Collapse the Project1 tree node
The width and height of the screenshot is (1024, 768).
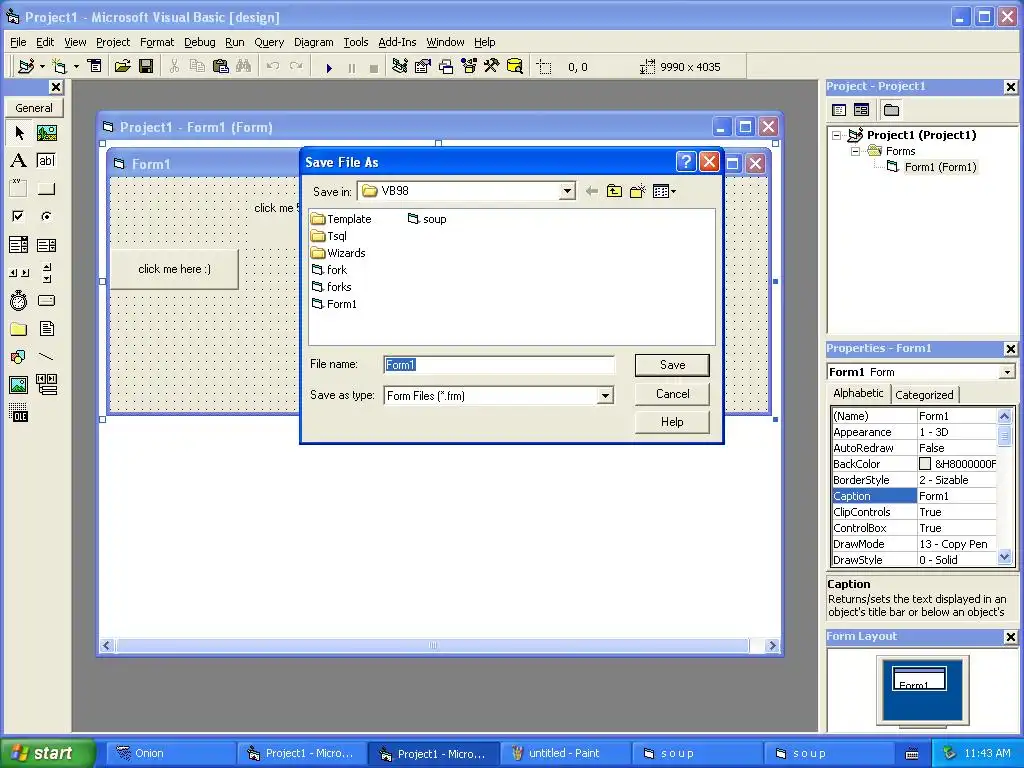[x=837, y=136]
